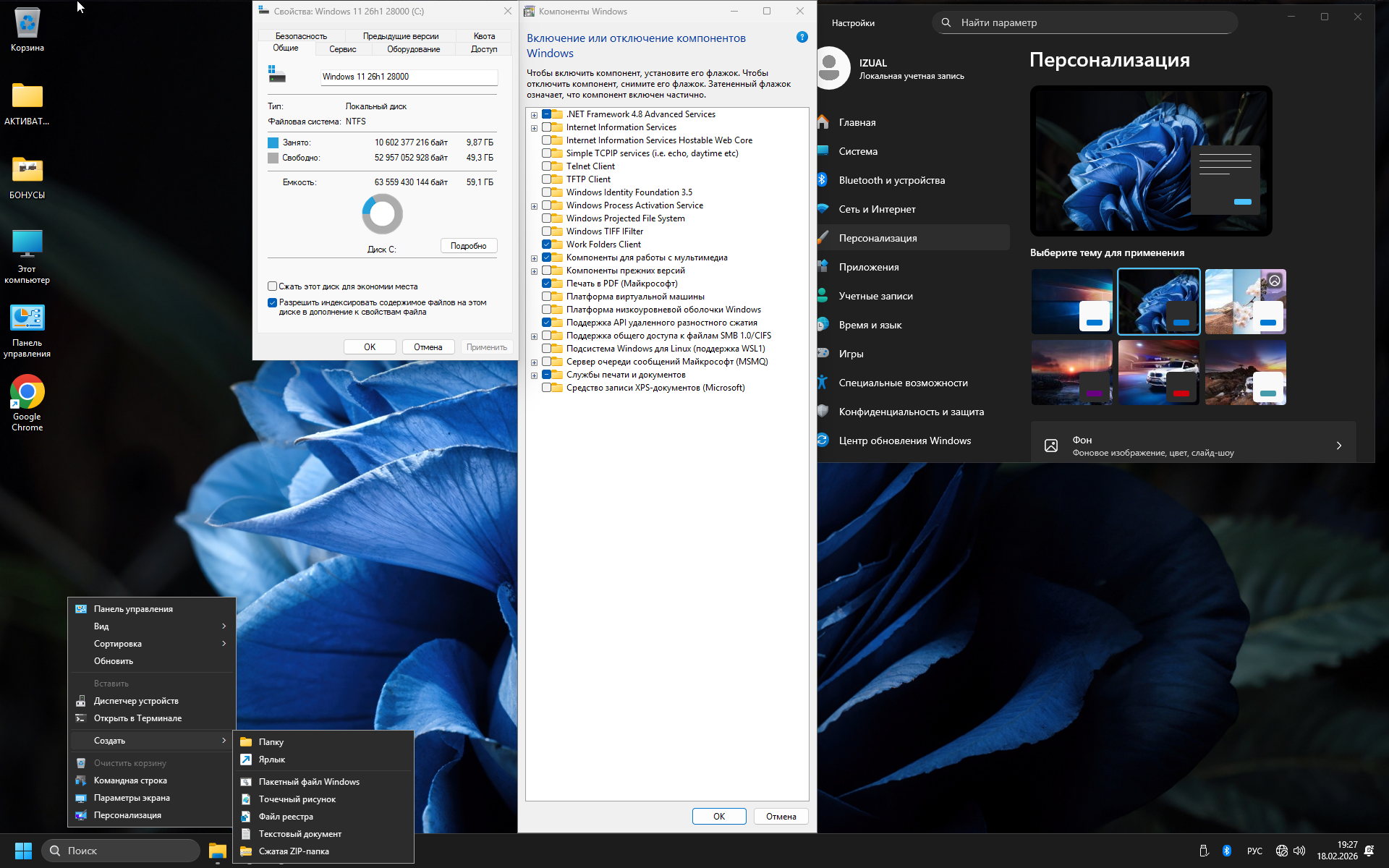Expand Internet Information Services node

tap(534, 128)
